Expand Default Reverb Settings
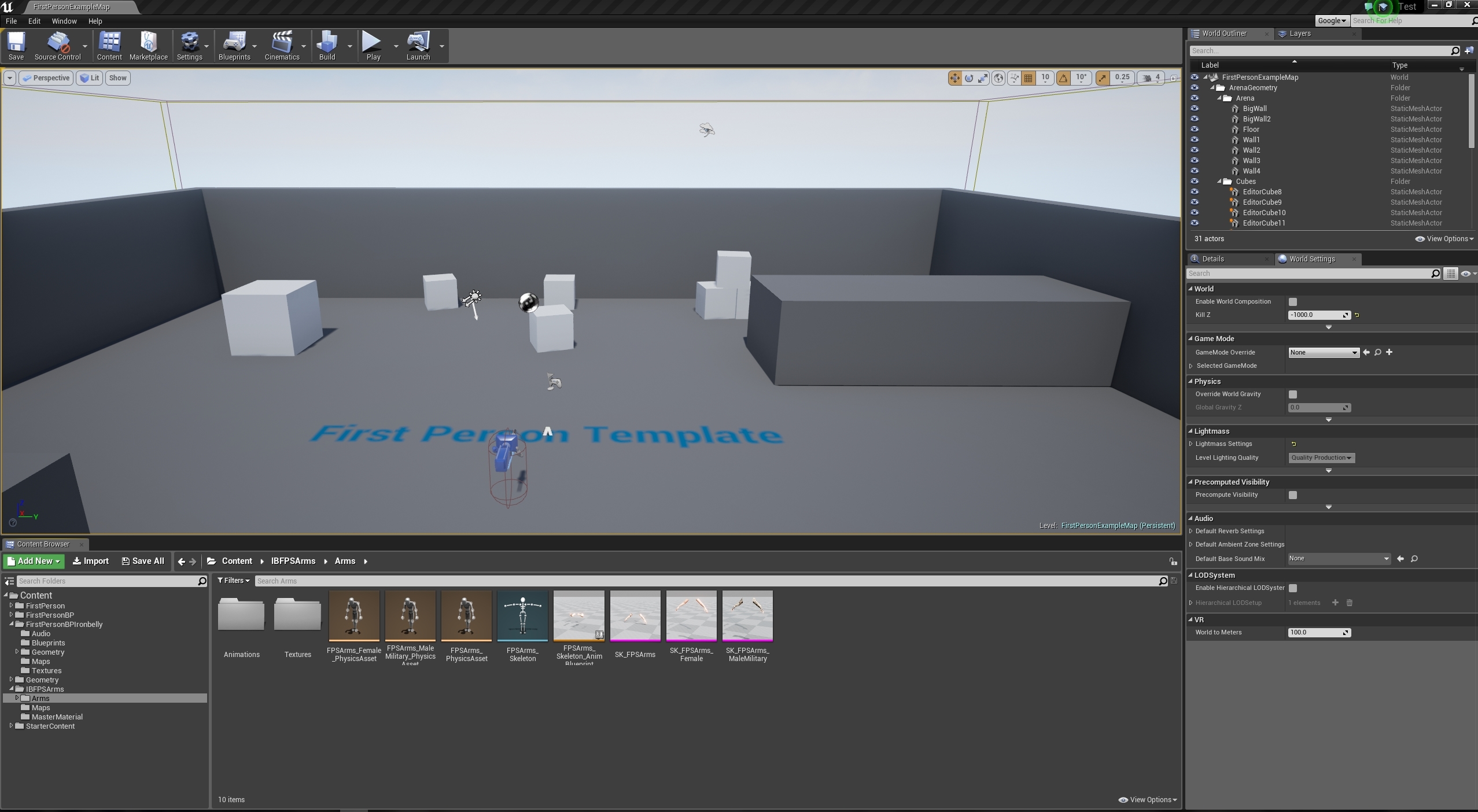The height and width of the screenshot is (812, 1478). pyautogui.click(x=1191, y=532)
